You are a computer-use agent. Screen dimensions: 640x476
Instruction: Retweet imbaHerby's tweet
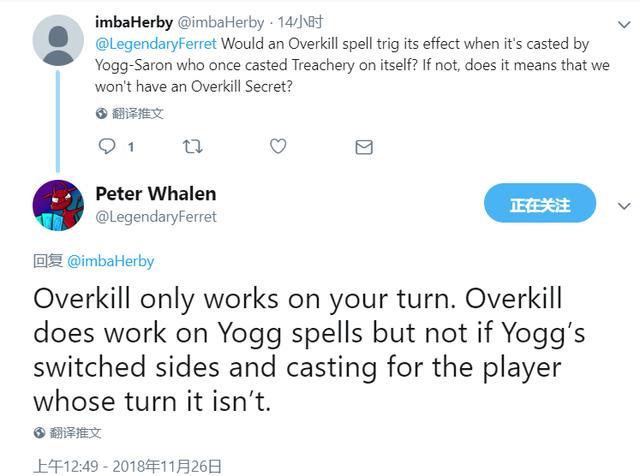pos(193,147)
